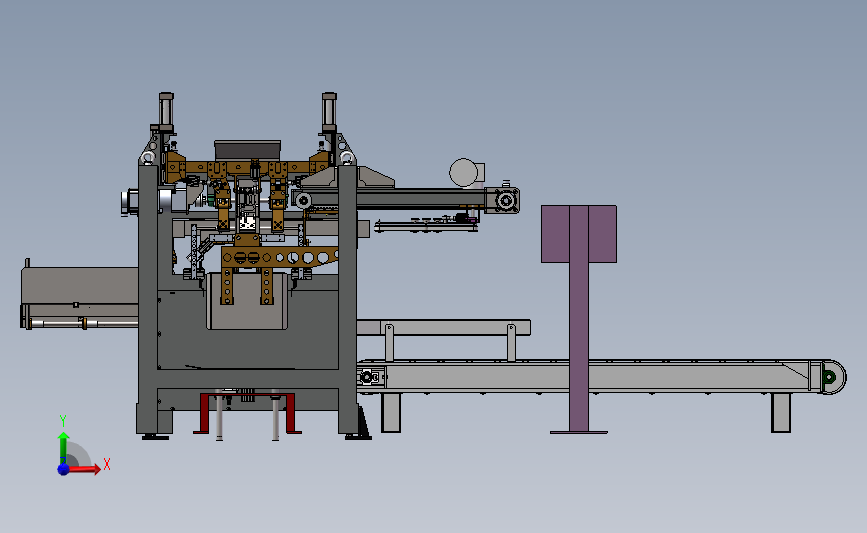
Task: Select the left lifting eye ring
Action: pyautogui.click(x=148, y=158)
